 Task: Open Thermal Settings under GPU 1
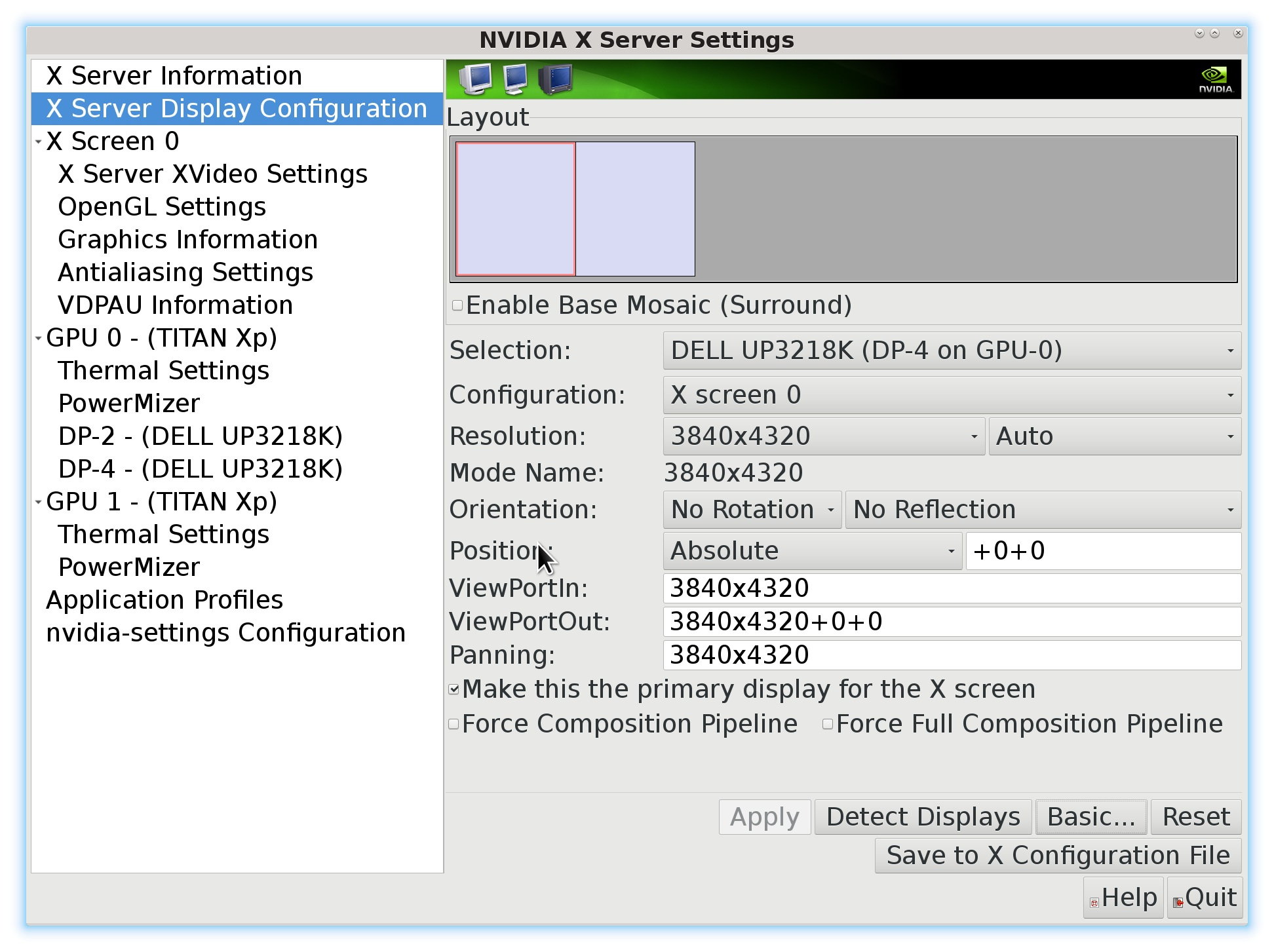click(x=237, y=535)
